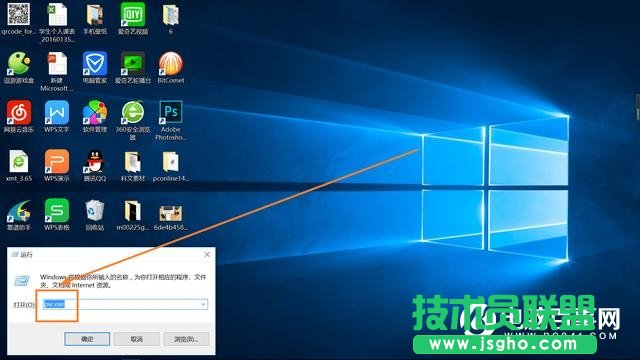Launch the assistant shortcut left of WPS表格
The width and height of the screenshot is (640, 360).
19,211
